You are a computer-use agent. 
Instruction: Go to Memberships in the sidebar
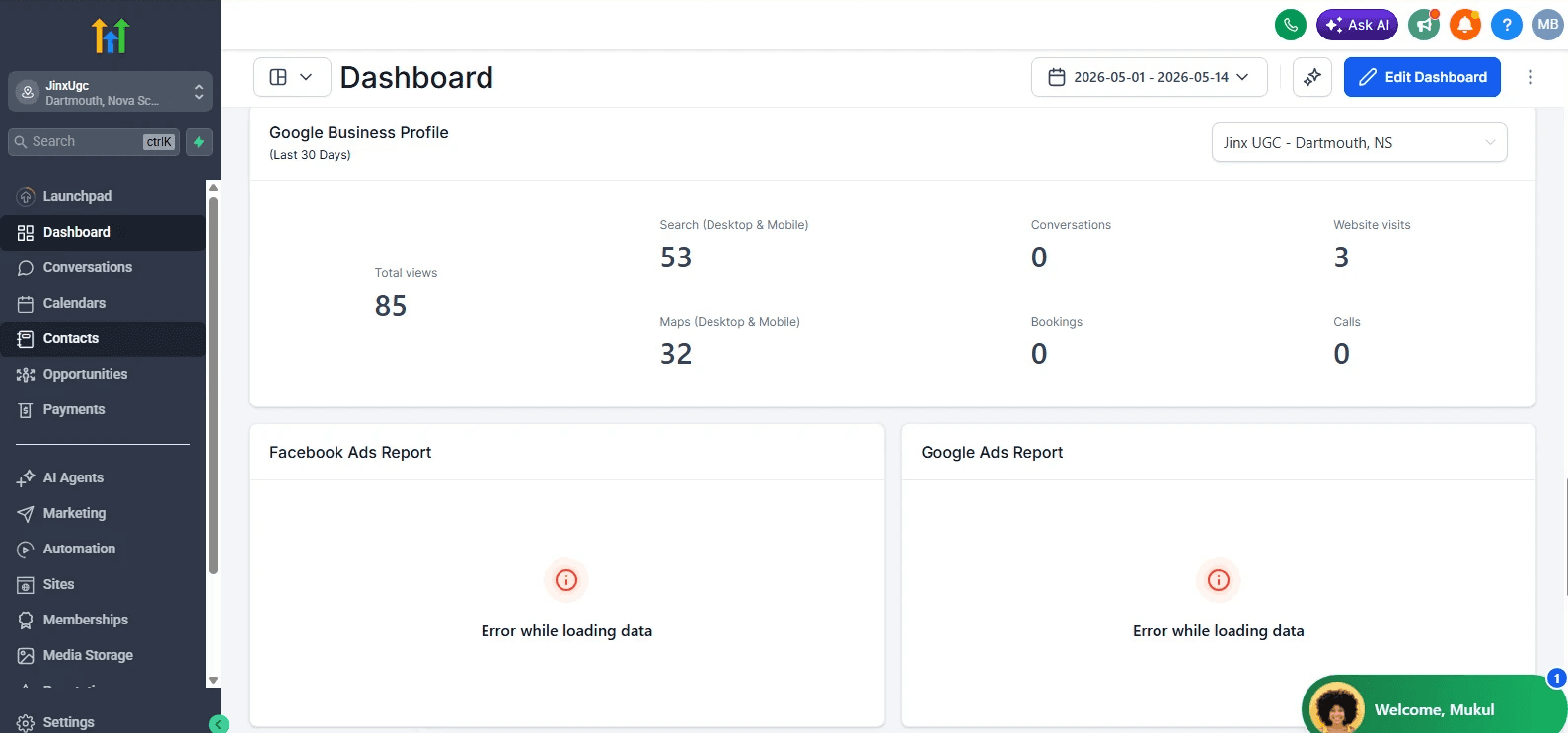[104, 620]
